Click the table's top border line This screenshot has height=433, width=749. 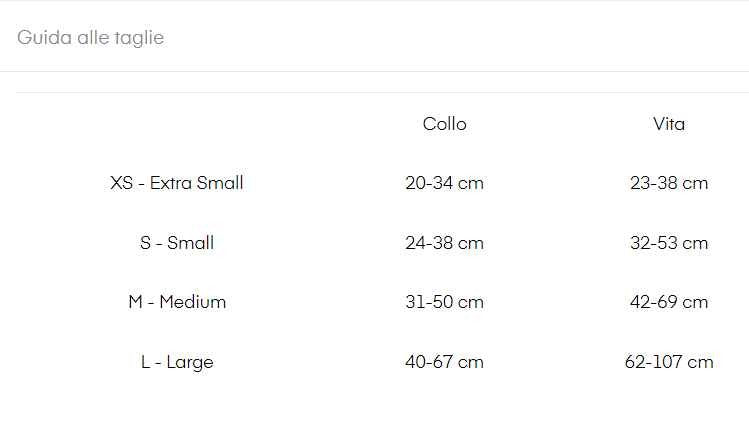coord(374,92)
